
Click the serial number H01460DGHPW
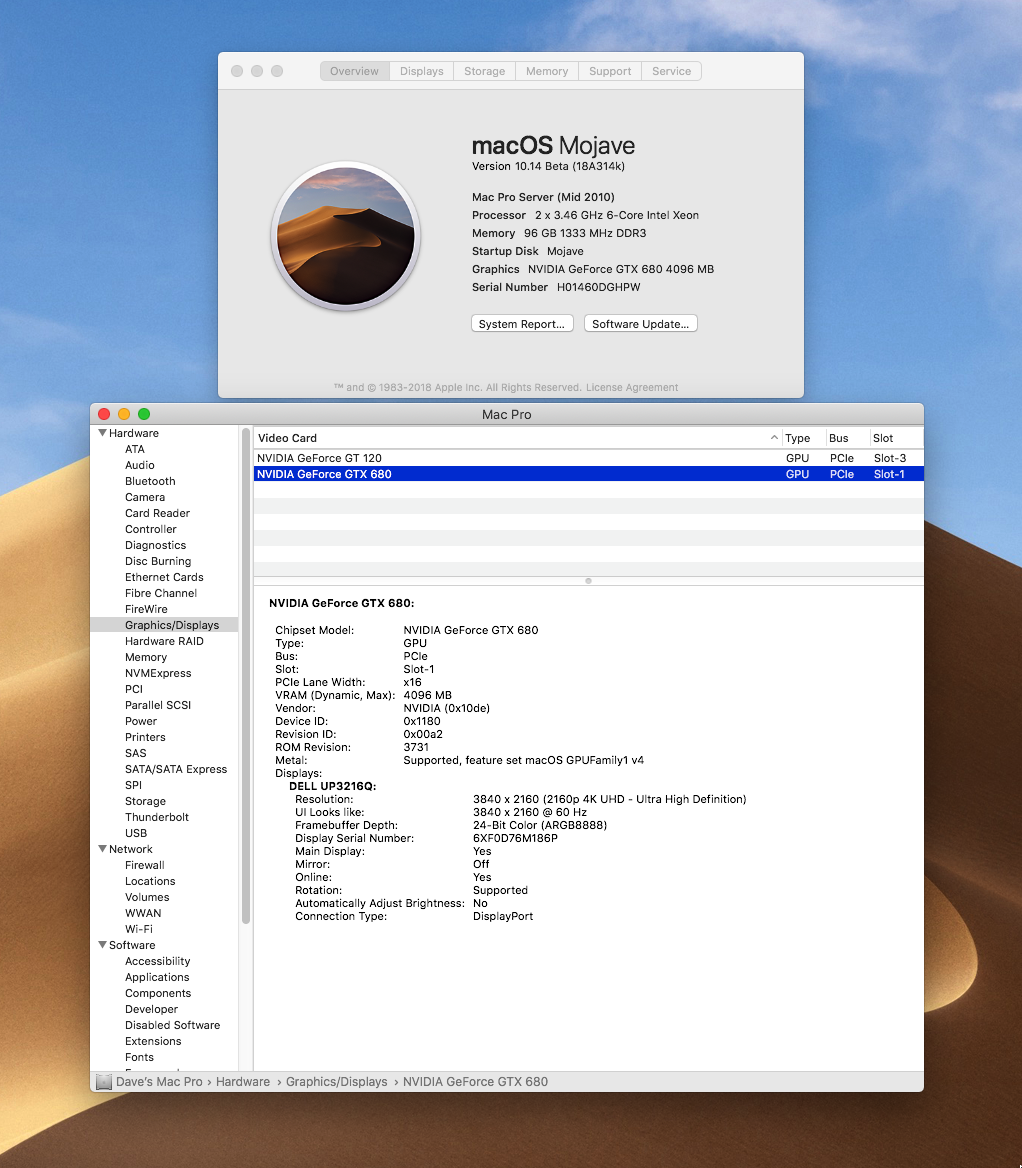point(598,287)
